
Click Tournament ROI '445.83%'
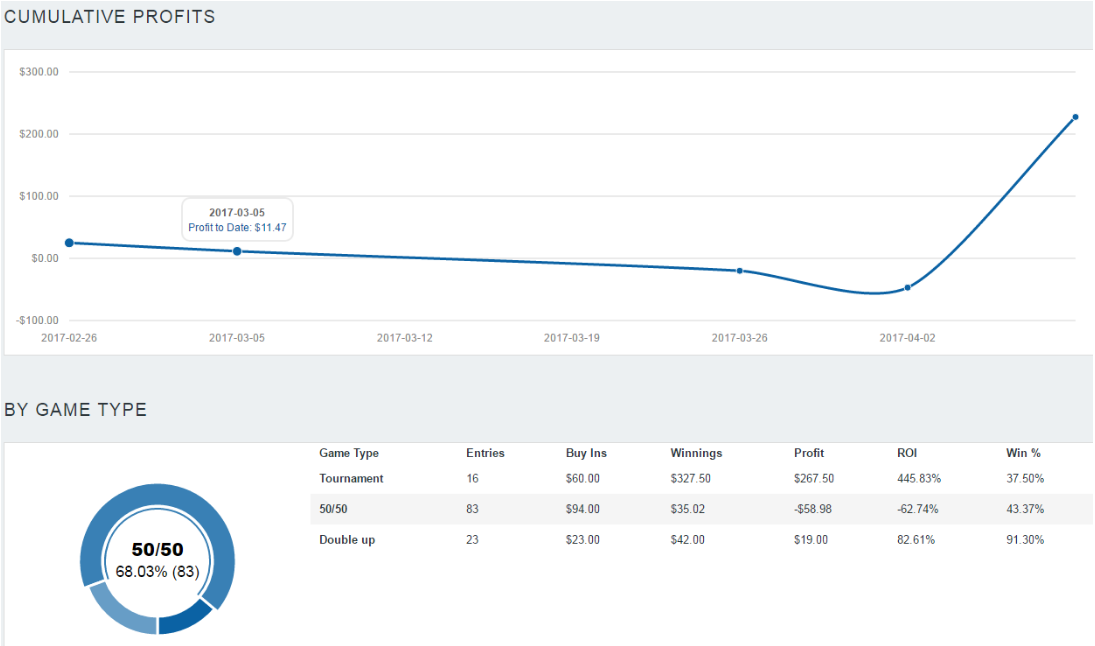919,478
